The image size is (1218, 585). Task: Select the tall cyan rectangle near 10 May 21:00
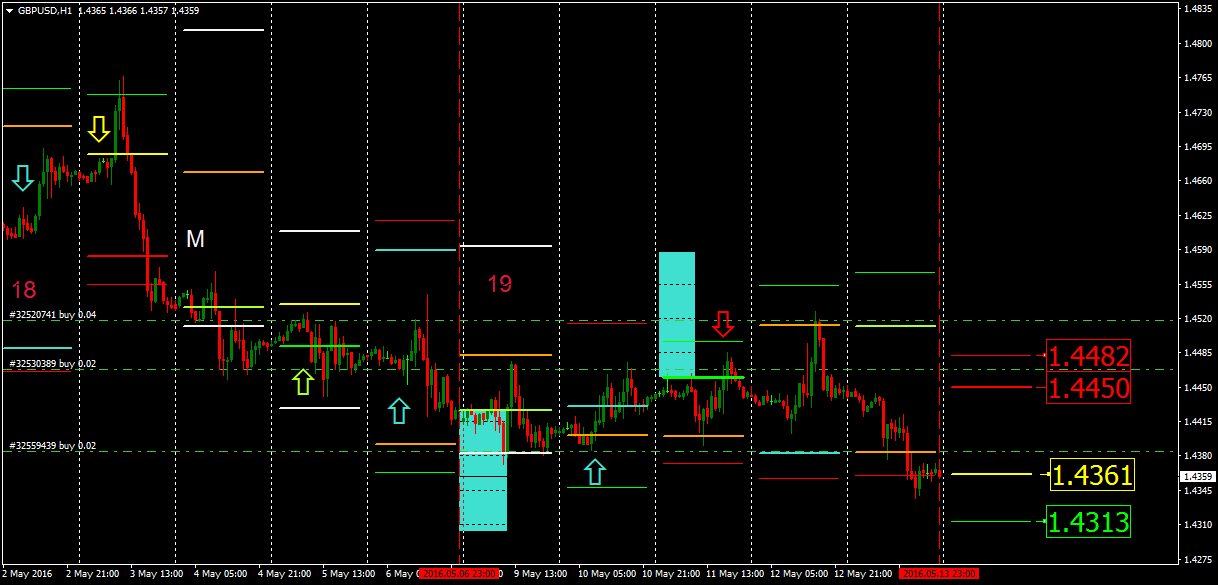[x=677, y=316]
